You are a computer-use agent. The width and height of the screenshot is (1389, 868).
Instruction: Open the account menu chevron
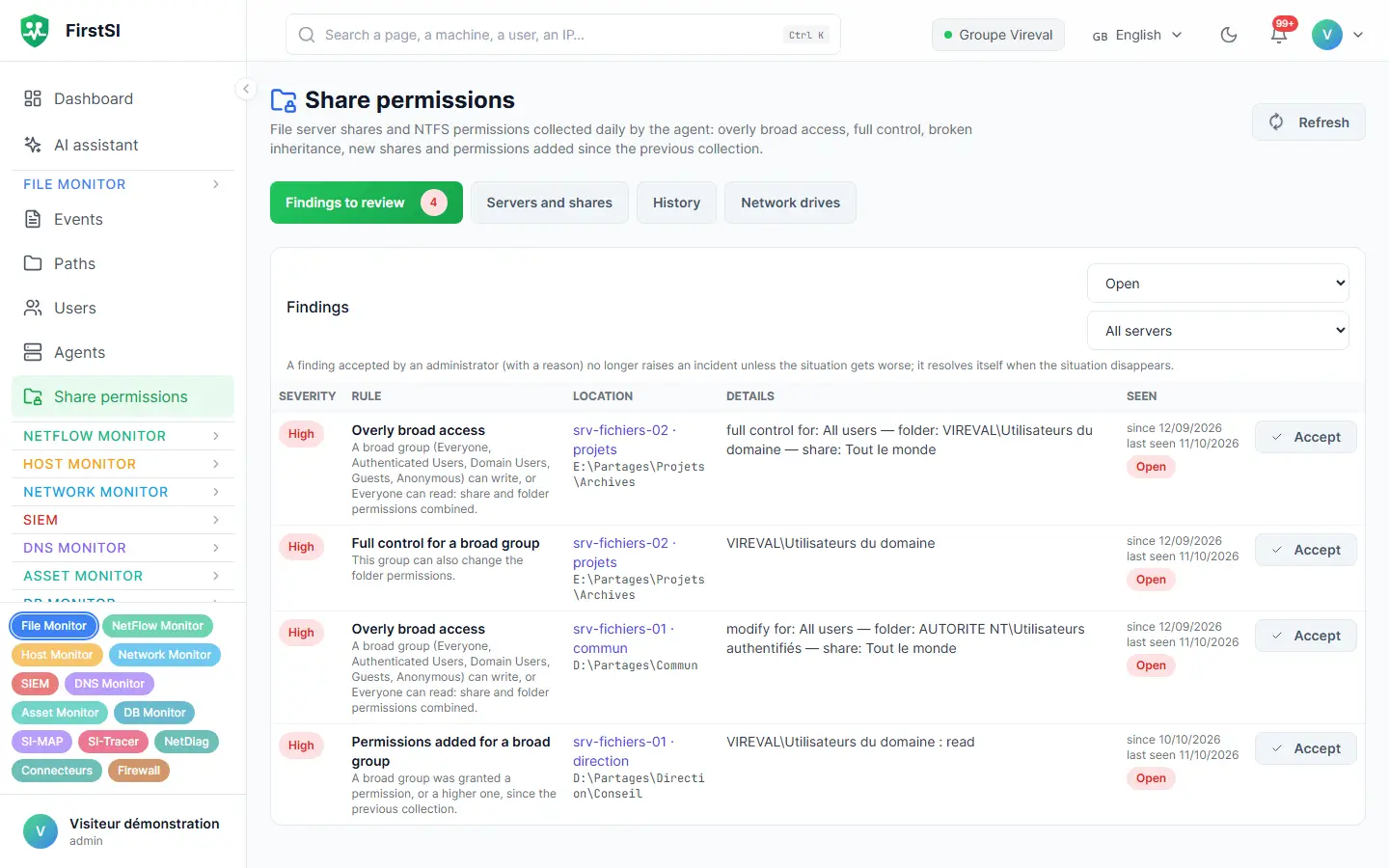(x=1358, y=35)
